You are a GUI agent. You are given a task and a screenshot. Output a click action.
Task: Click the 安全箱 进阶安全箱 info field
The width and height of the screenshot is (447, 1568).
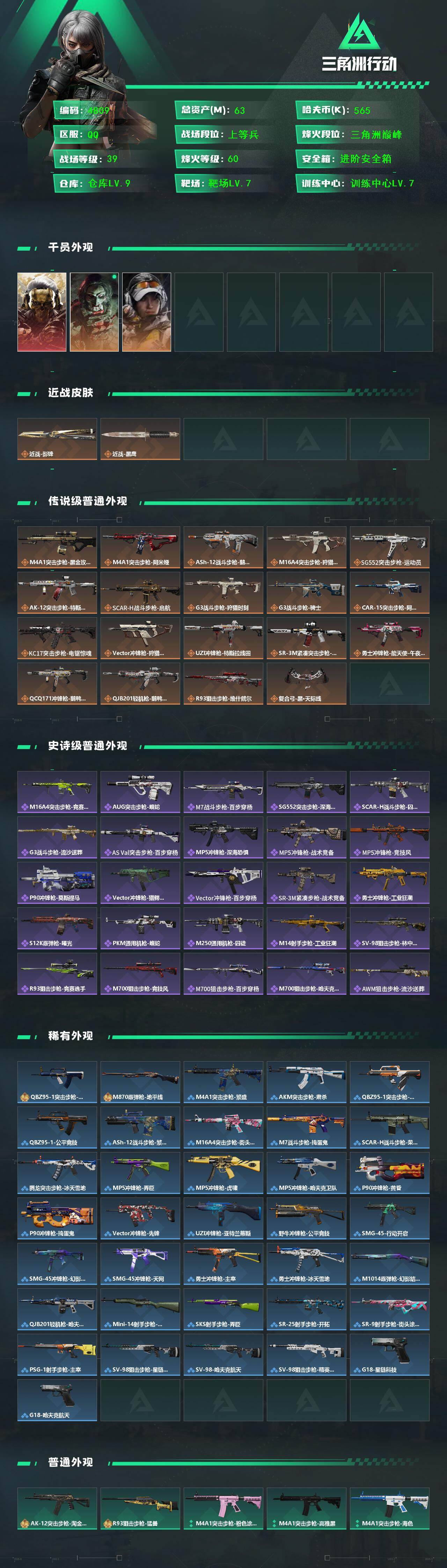[356, 159]
